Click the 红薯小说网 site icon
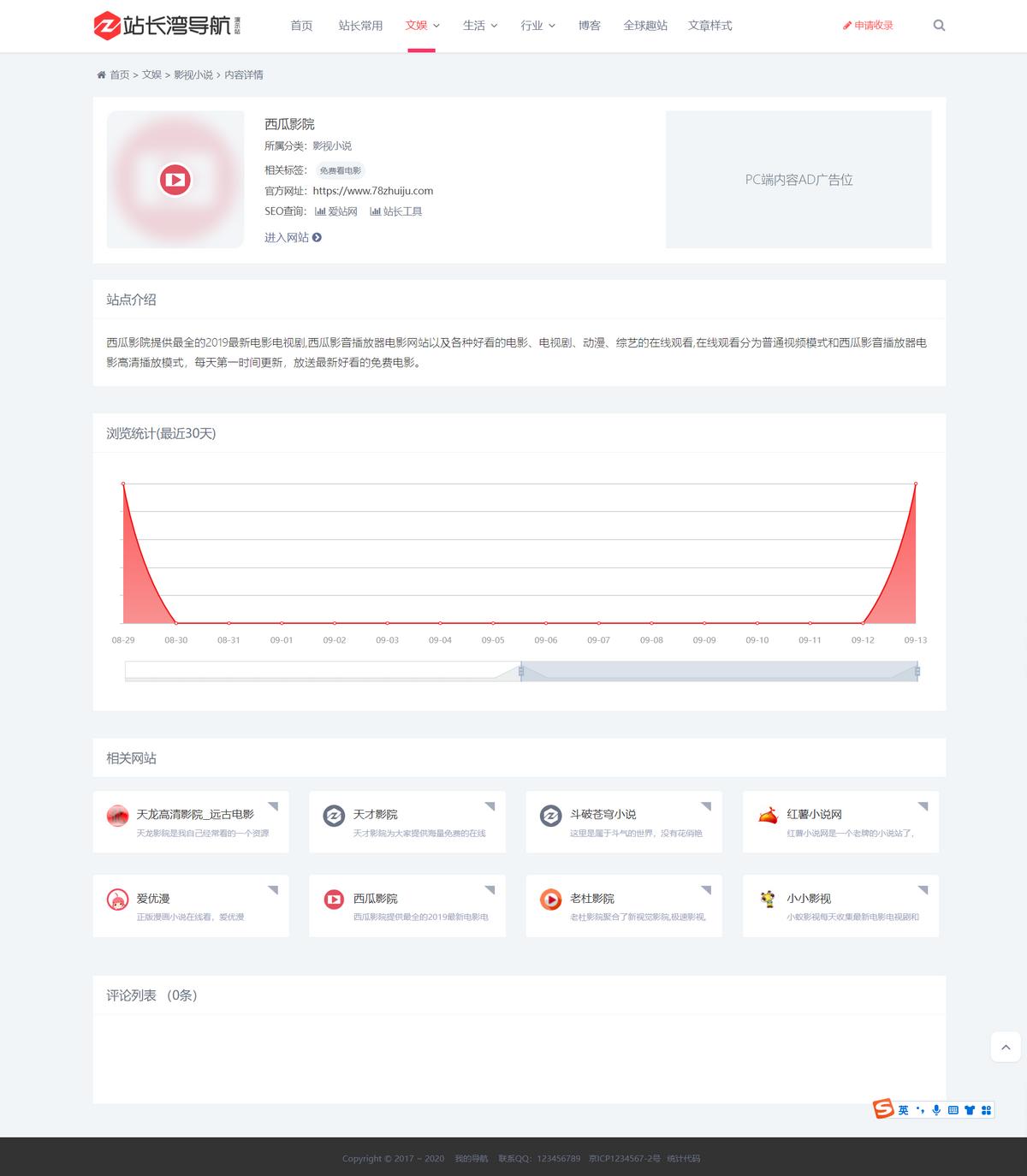 coord(768,816)
